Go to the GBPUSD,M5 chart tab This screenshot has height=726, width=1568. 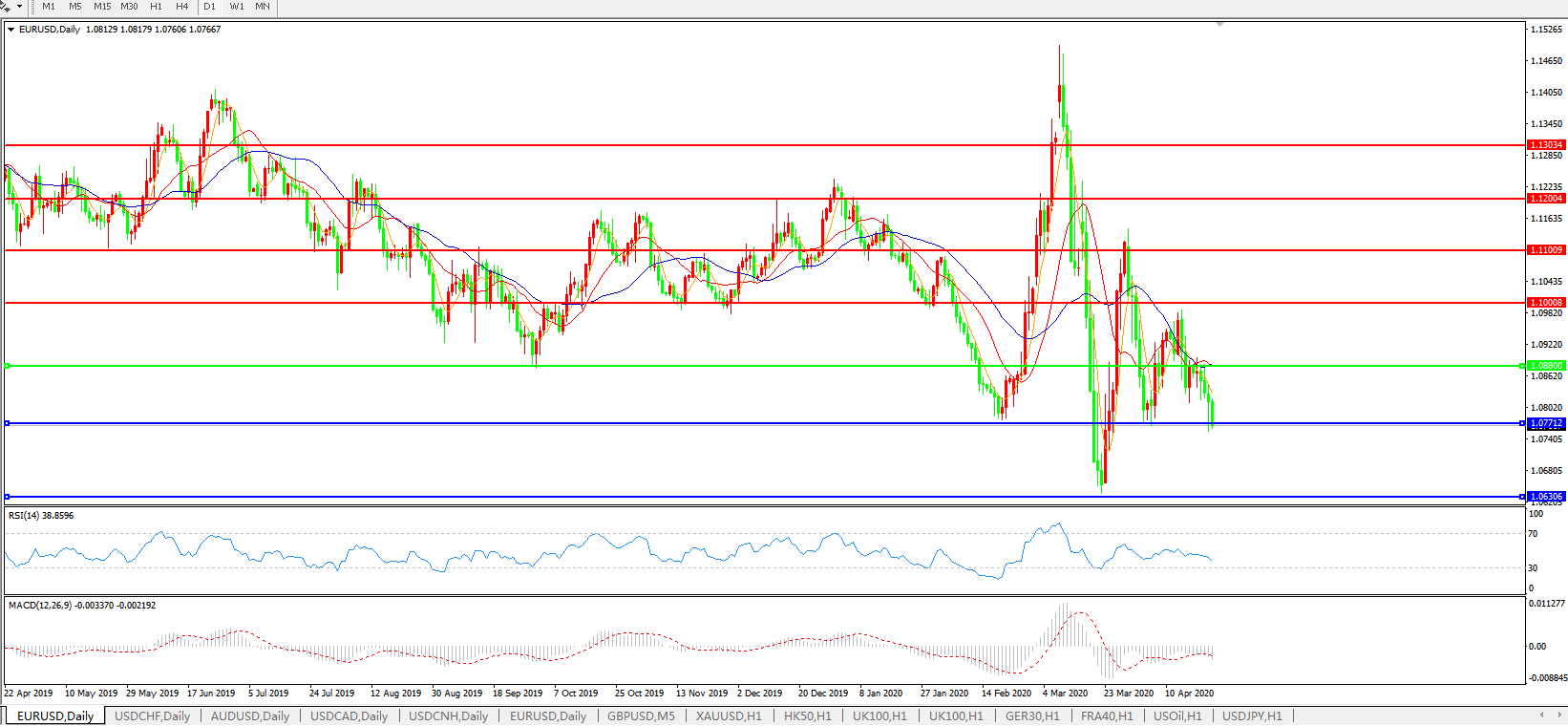click(x=641, y=715)
